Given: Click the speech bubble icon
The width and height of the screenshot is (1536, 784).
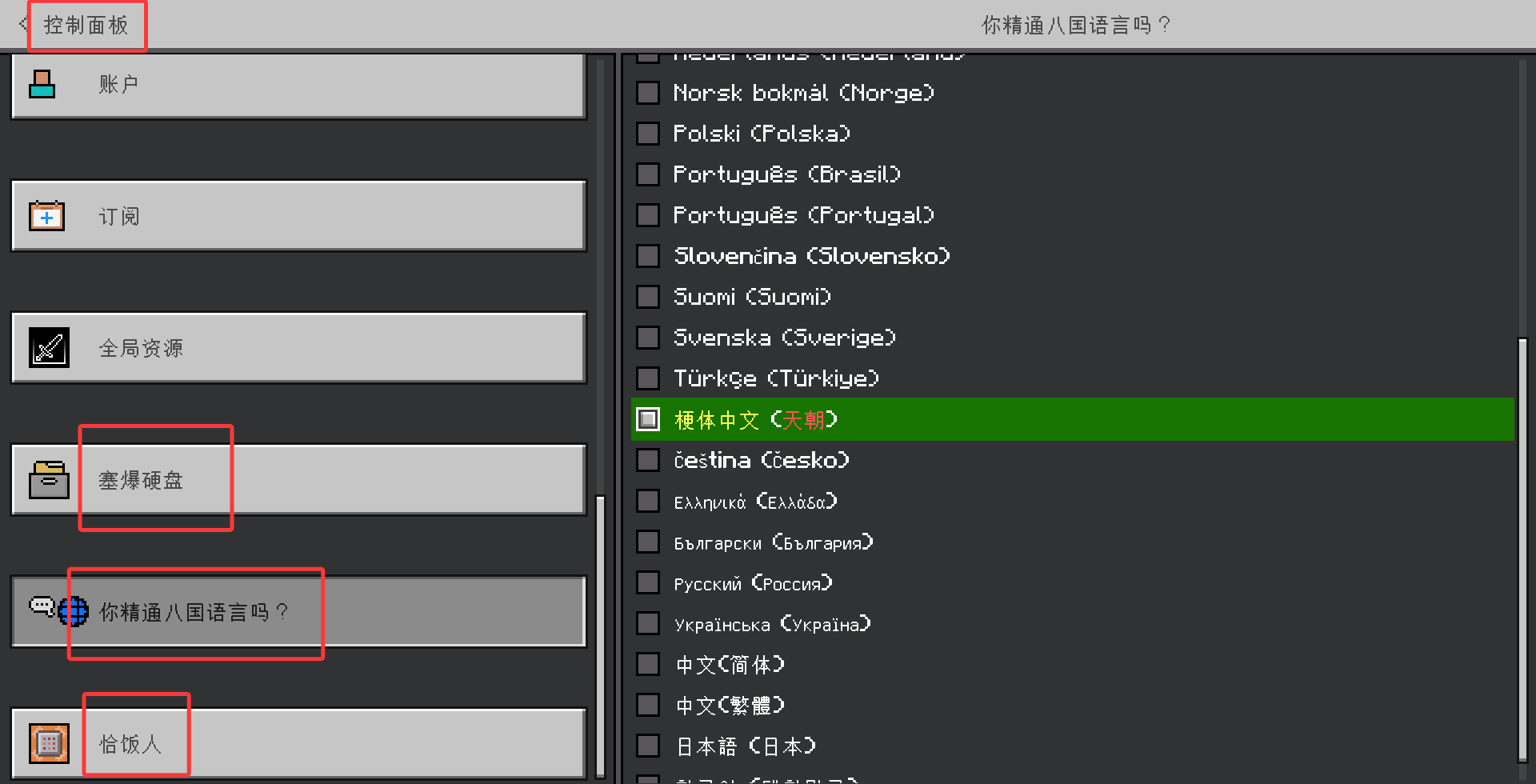Looking at the screenshot, I should tap(41, 606).
